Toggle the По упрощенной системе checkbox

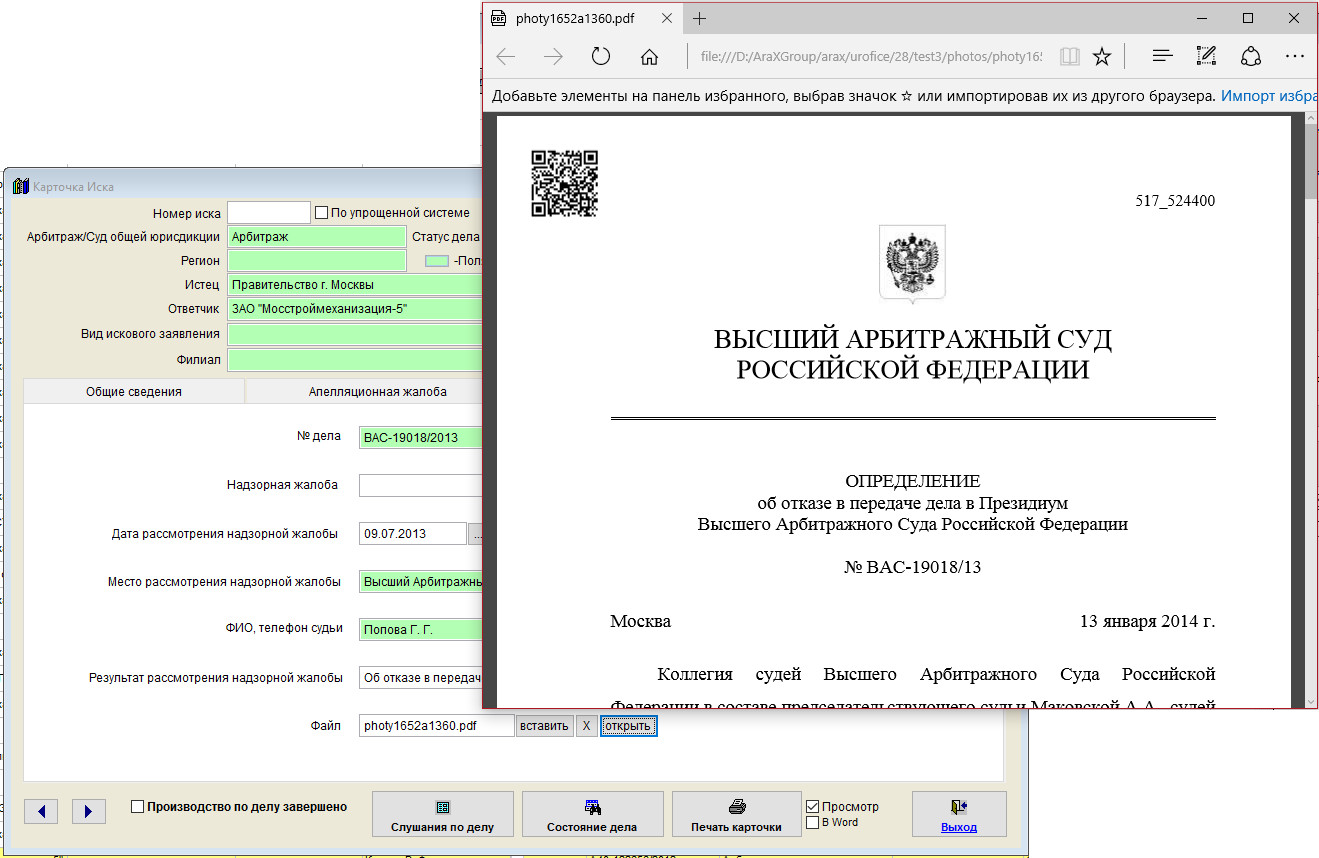pos(322,212)
